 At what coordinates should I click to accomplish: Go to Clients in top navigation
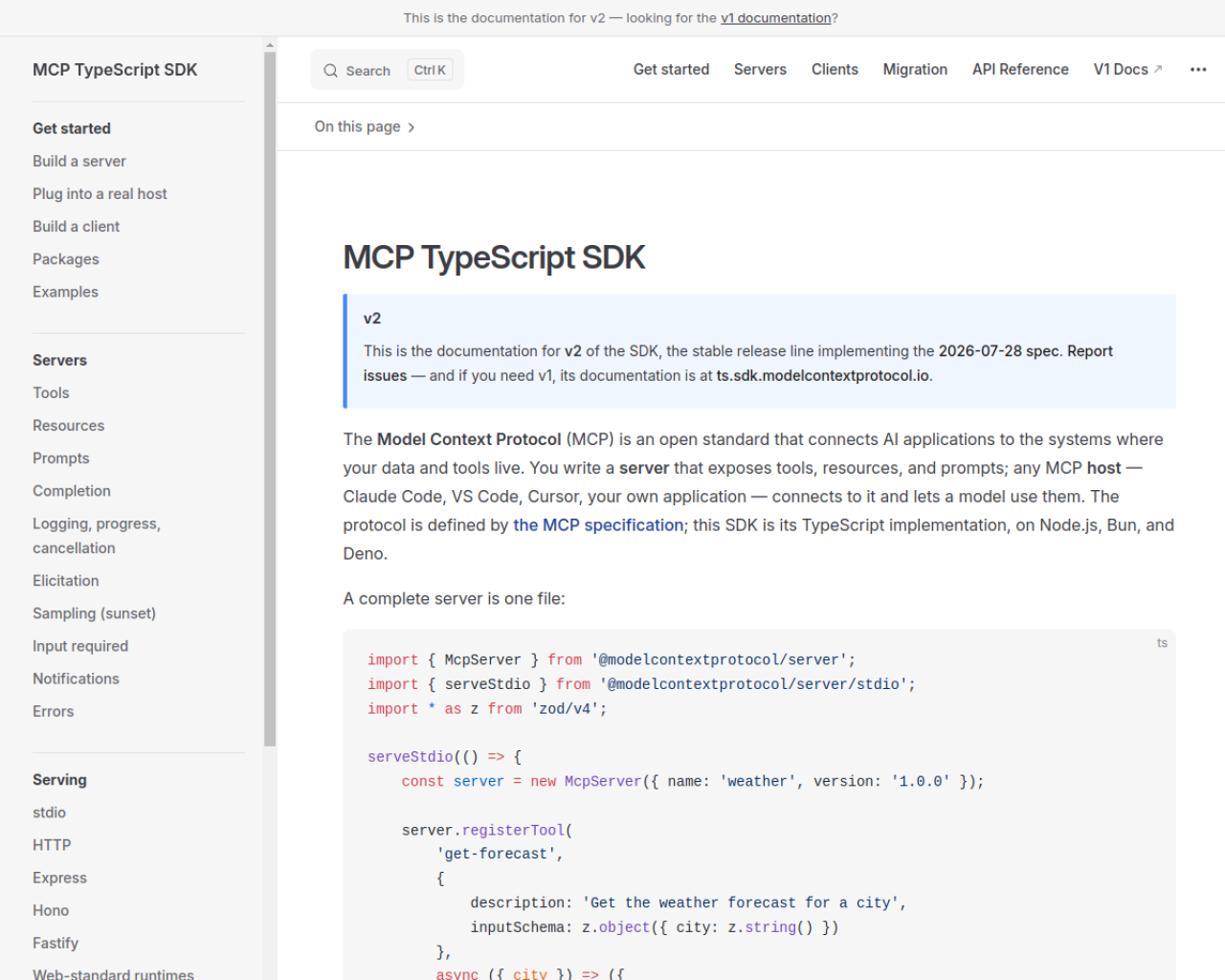point(835,70)
